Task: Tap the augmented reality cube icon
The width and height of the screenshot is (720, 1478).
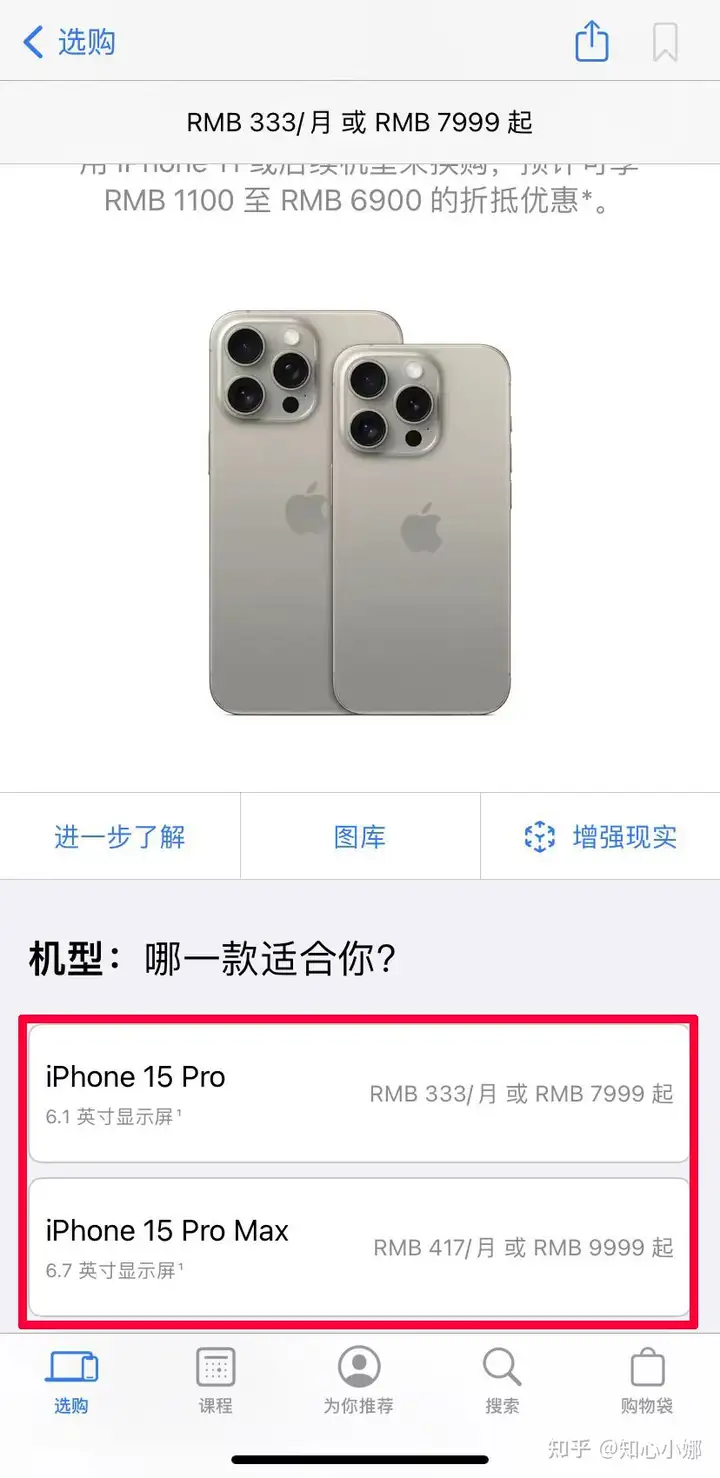Action: click(x=540, y=837)
